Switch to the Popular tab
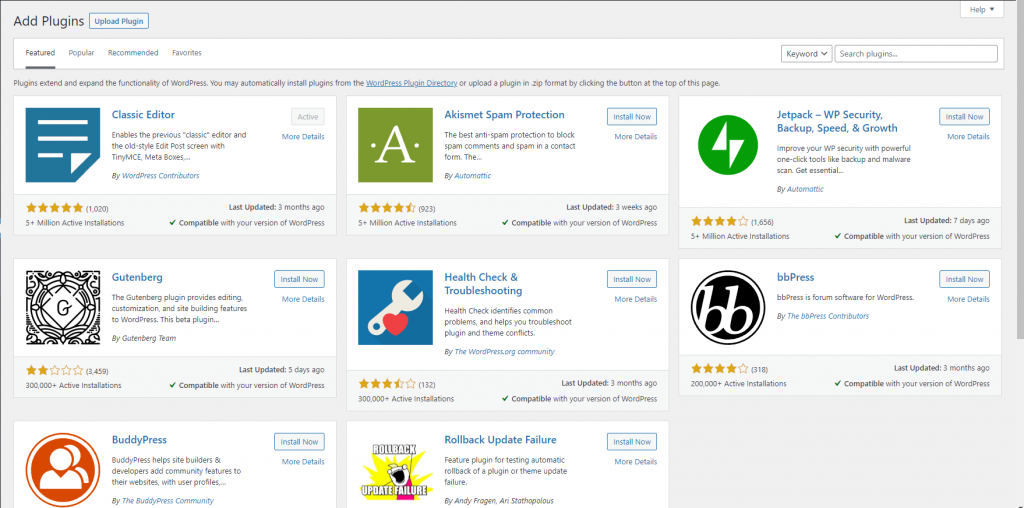This screenshot has width=1024, height=508. [81, 52]
